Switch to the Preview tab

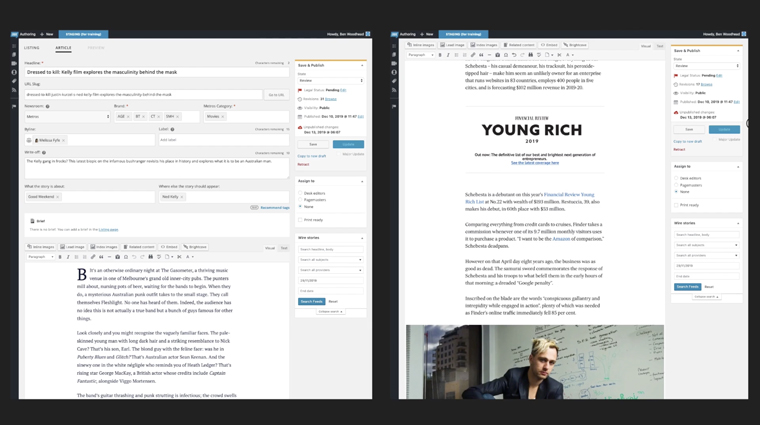pos(96,48)
